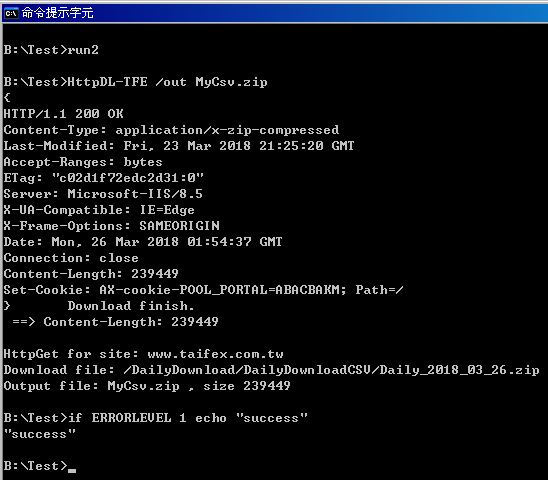Click the Content-Type application/x-zip-compressed line

pos(171,130)
